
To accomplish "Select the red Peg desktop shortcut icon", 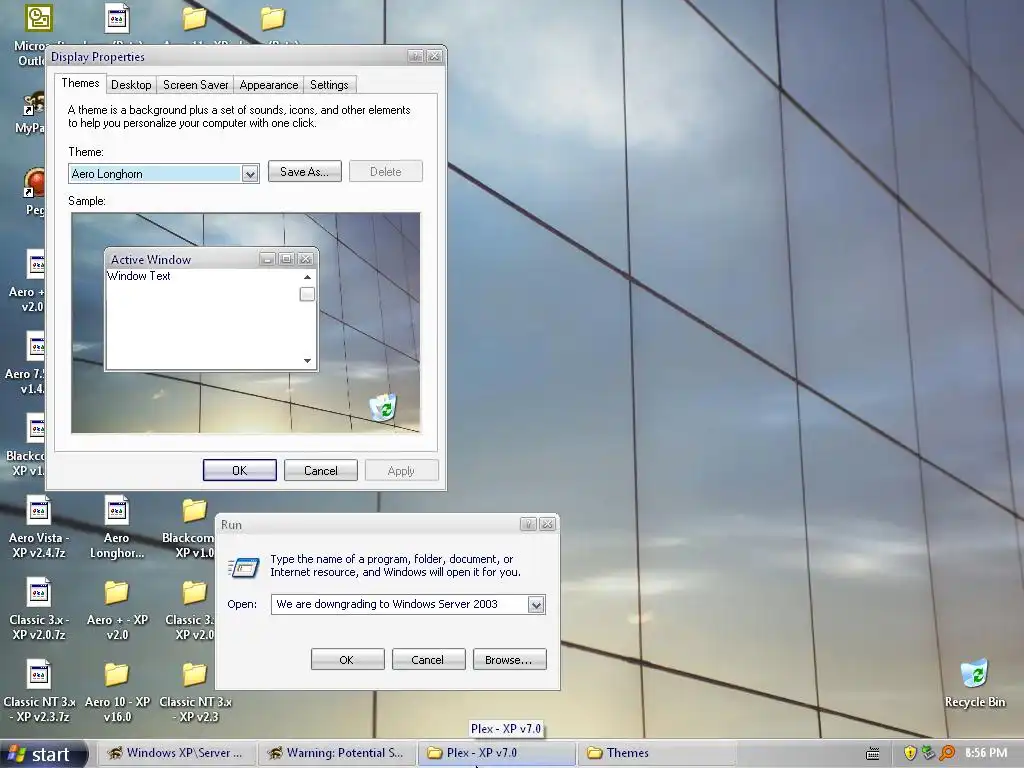I will [35, 183].
